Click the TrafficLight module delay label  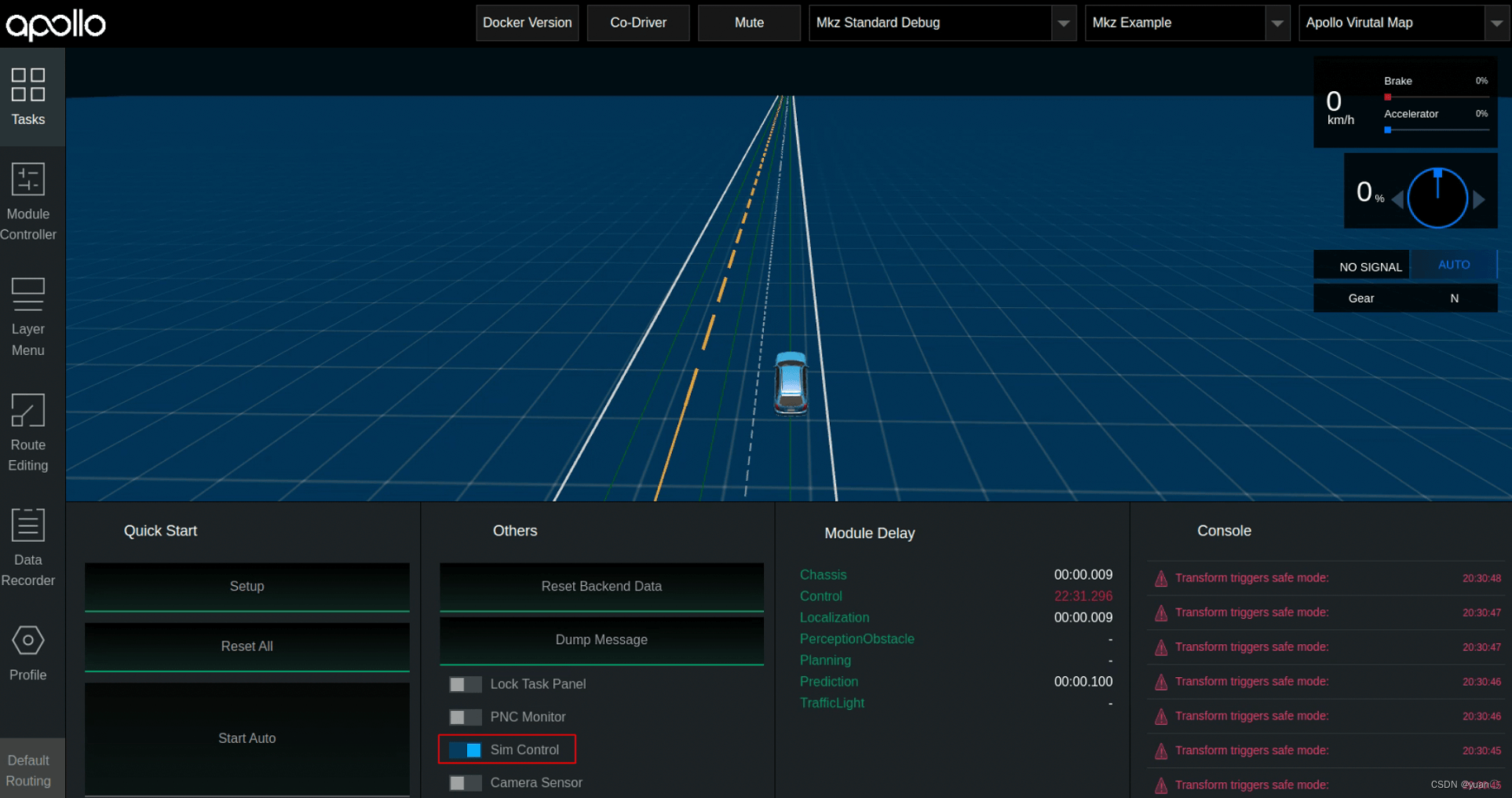pyautogui.click(x=832, y=703)
